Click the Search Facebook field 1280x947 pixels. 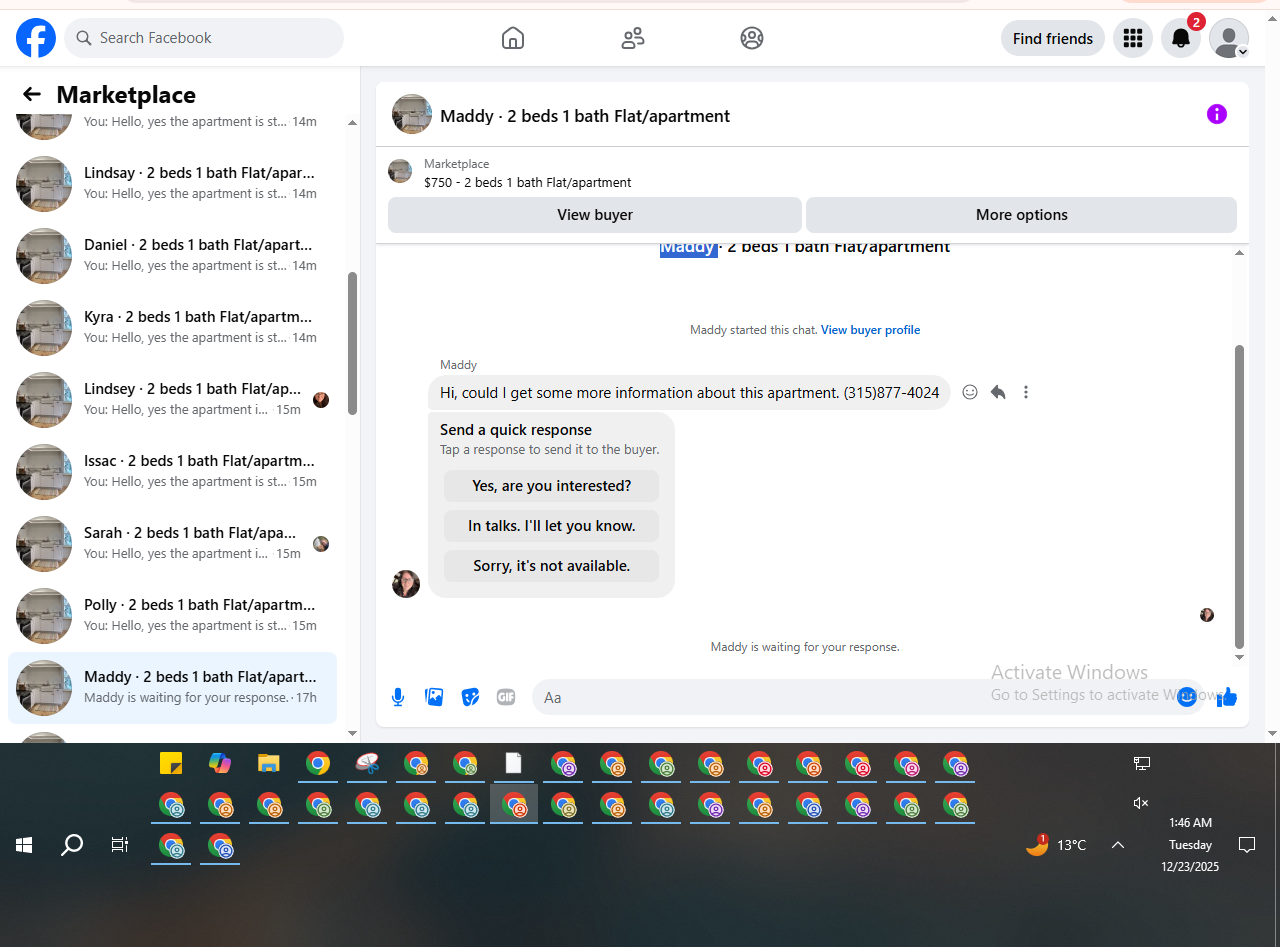coord(204,38)
